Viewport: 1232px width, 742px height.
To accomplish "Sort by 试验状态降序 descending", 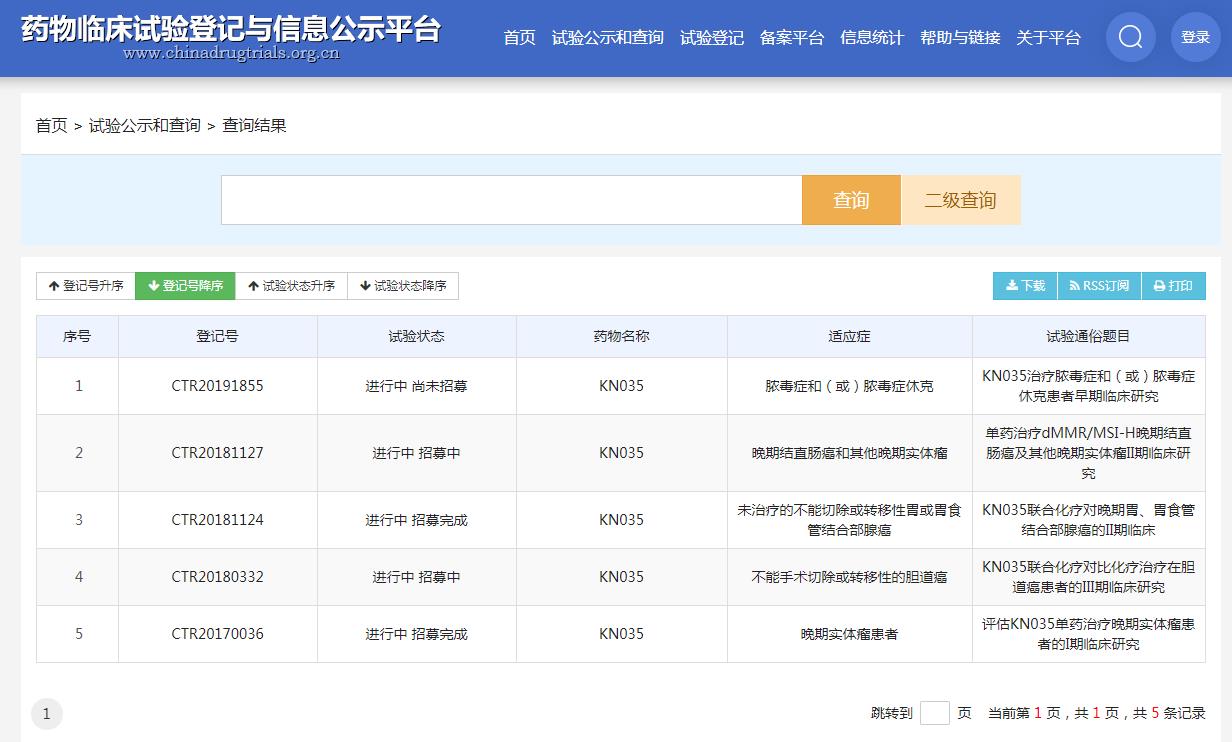I will point(403,286).
